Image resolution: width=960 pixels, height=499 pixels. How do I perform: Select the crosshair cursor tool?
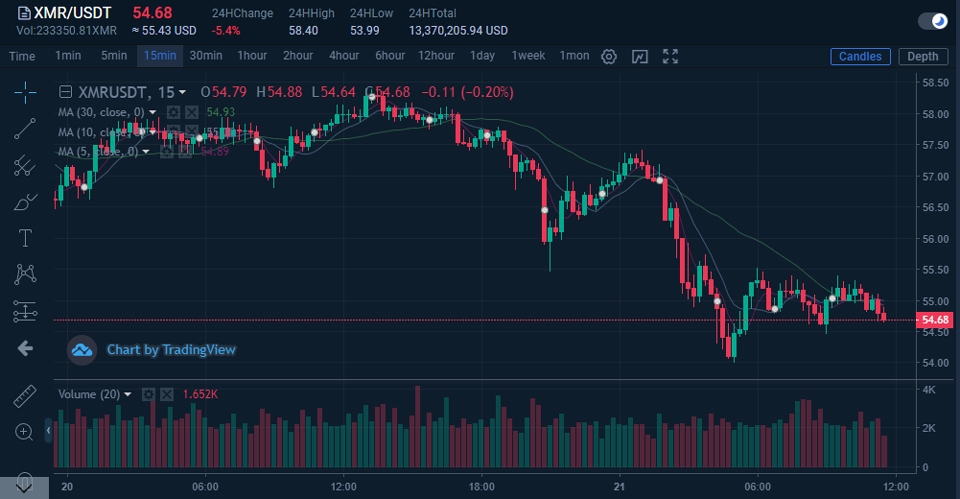[x=25, y=92]
